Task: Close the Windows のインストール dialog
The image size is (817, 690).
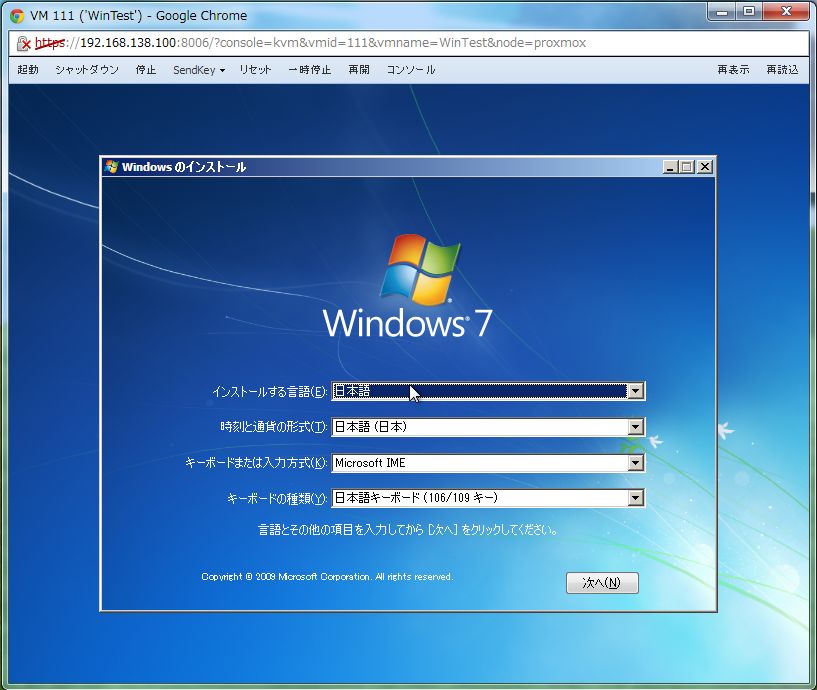Action: pyautogui.click(x=705, y=167)
